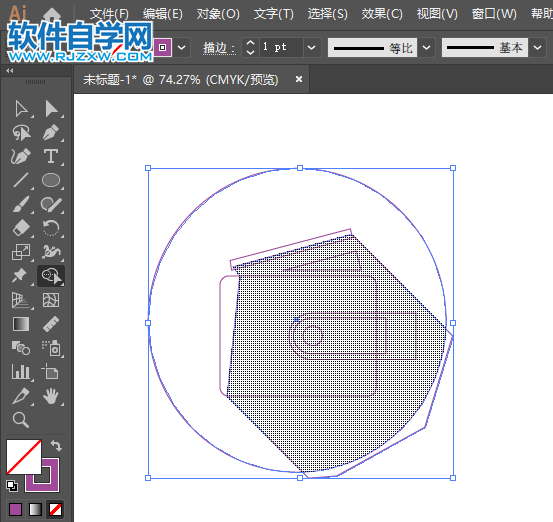This screenshot has width=553, height=522.
Task: Select the Pen tool
Action: coord(51,132)
